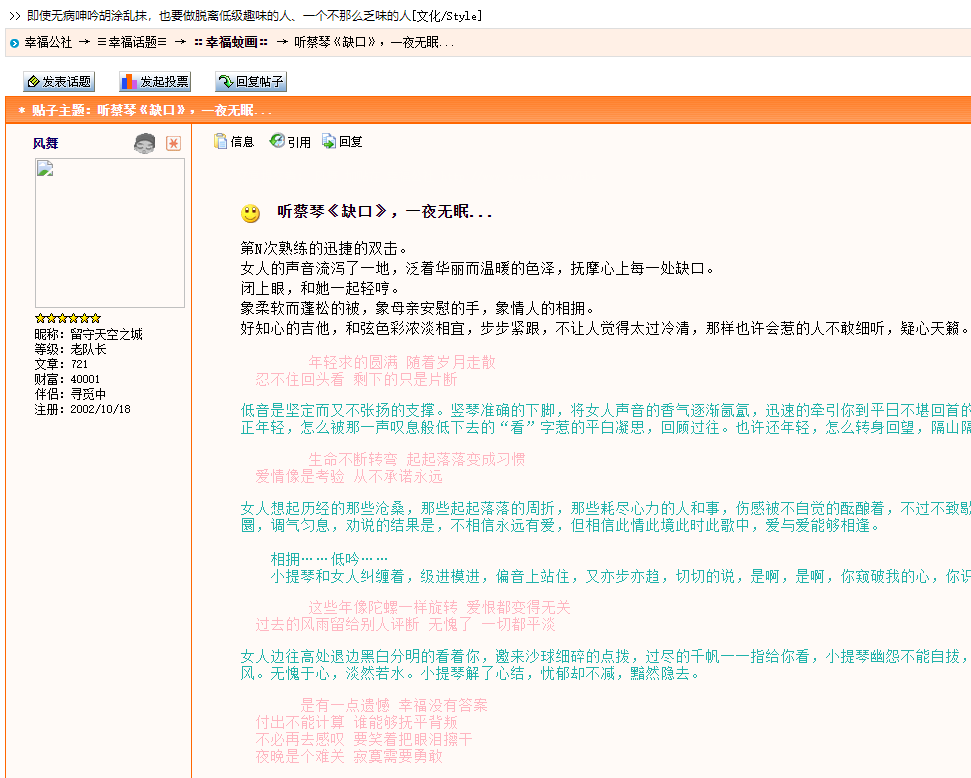Click the broken avatar image of 风舞

point(109,232)
